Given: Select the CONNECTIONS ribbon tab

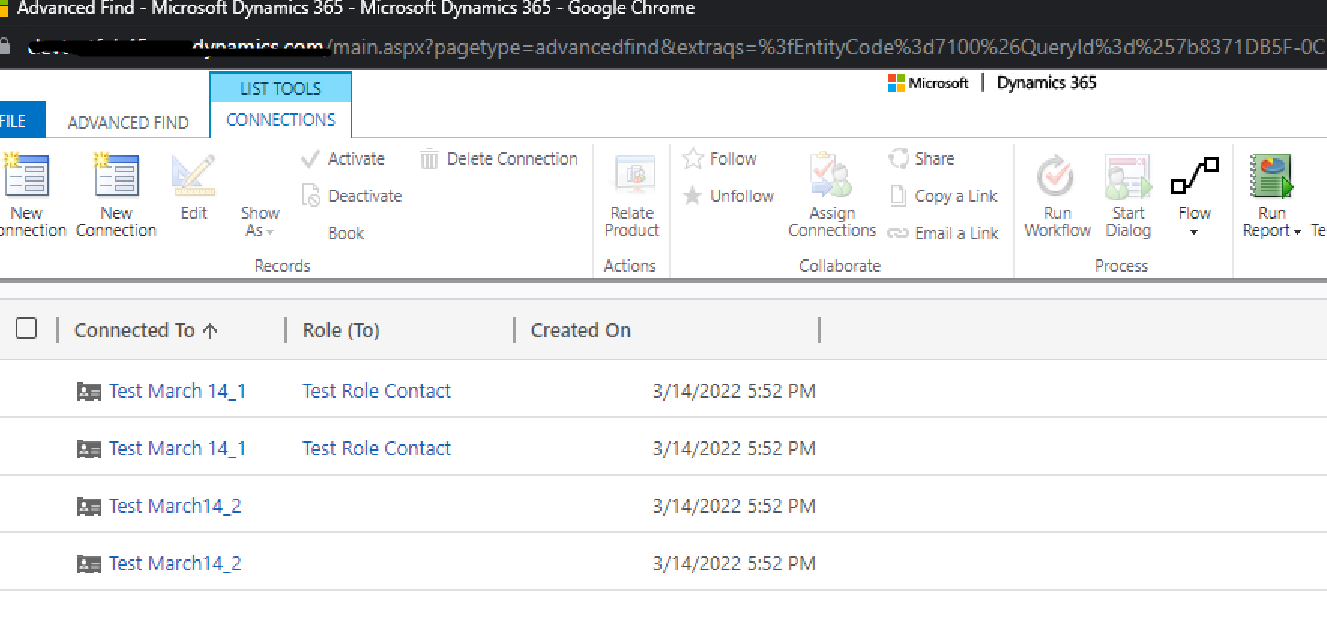Looking at the screenshot, I should click(281, 120).
